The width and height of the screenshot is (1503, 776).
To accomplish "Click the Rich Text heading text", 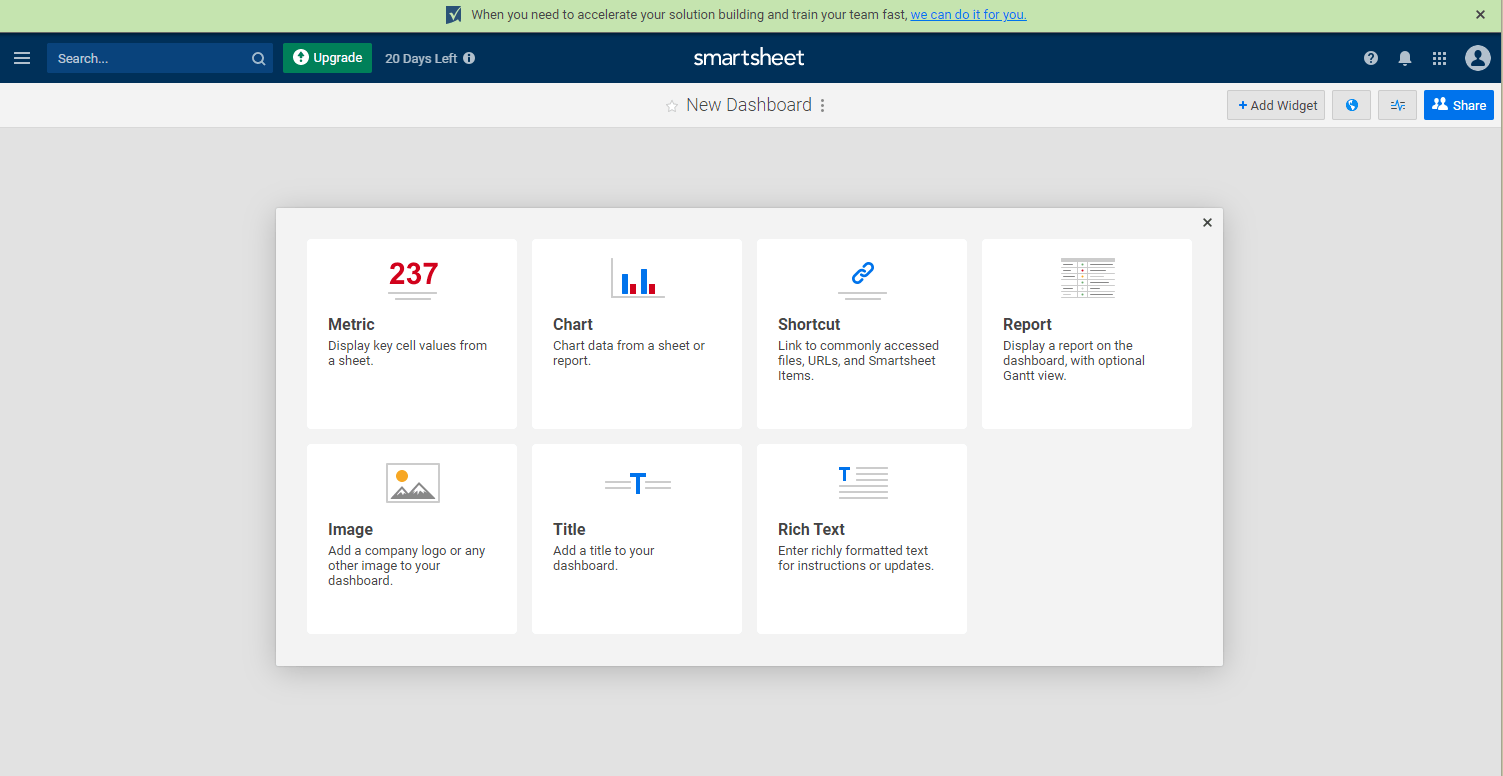I will (811, 530).
